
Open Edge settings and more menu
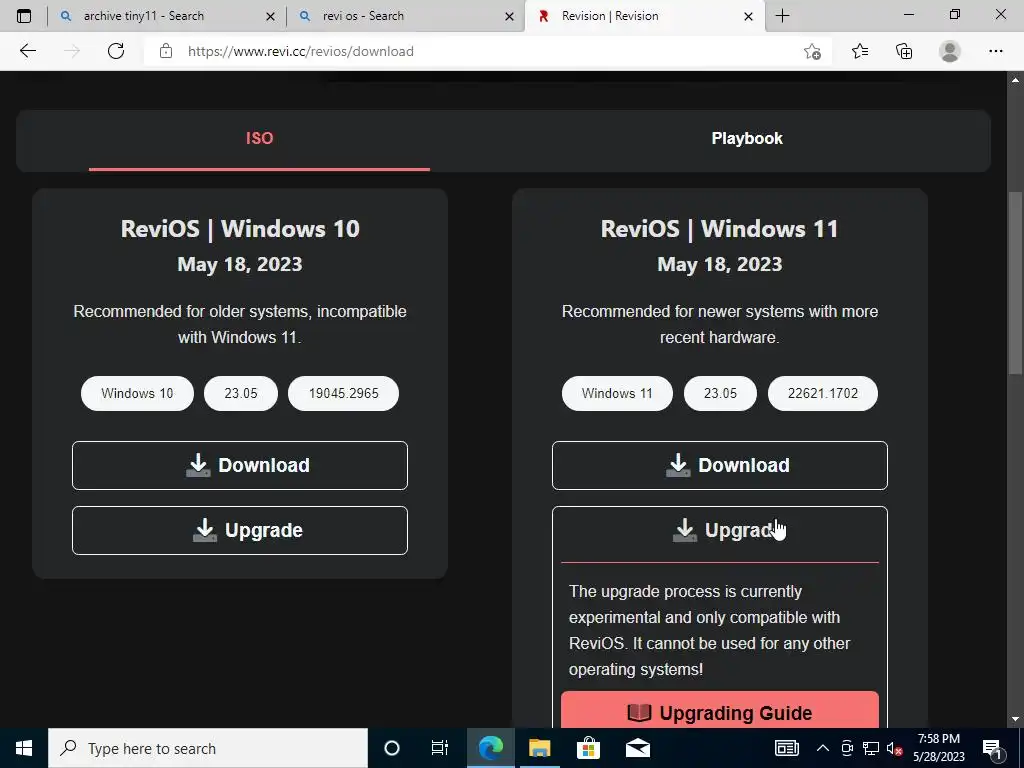995,51
